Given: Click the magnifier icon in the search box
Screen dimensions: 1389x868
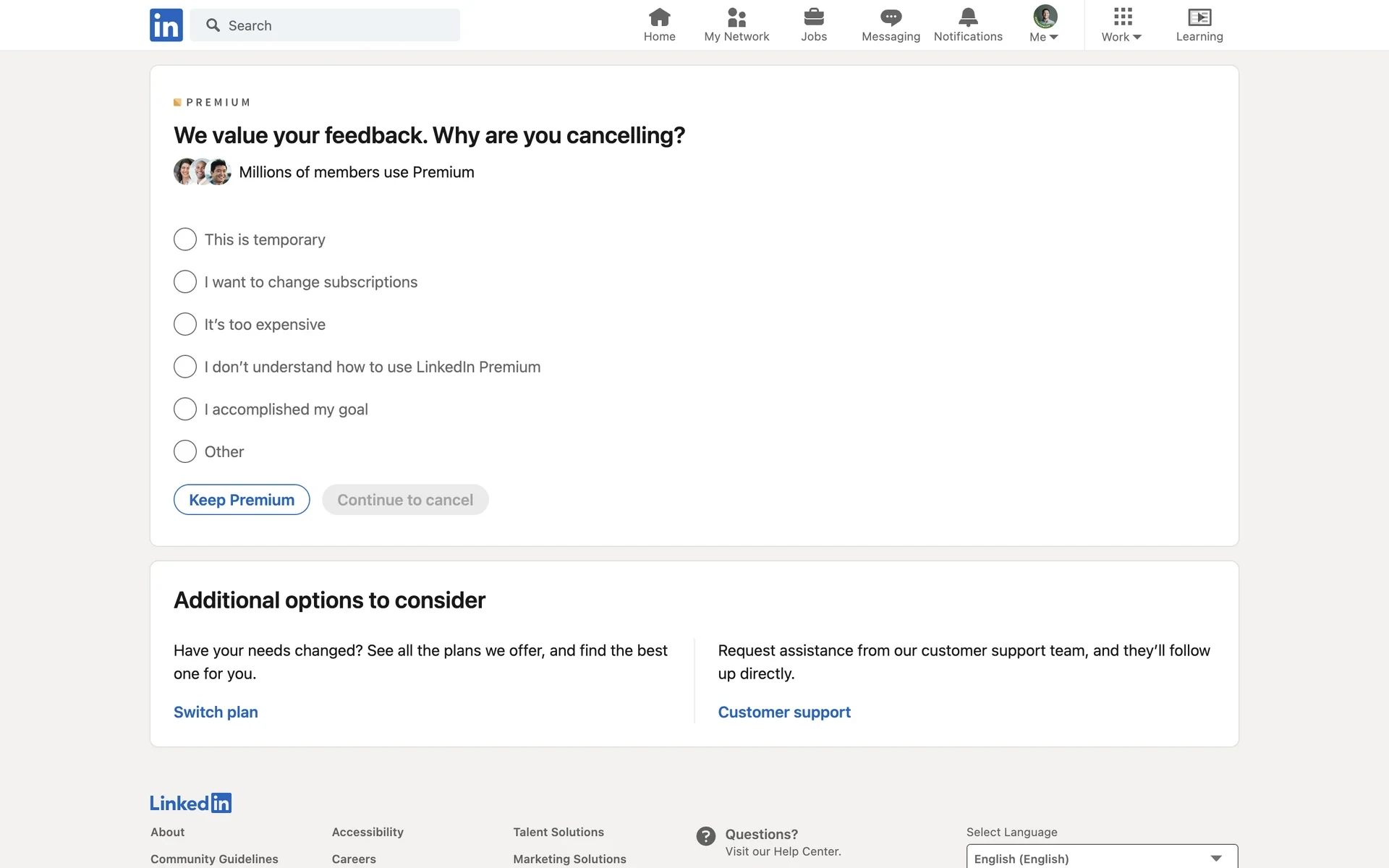Looking at the screenshot, I should 213,25.
